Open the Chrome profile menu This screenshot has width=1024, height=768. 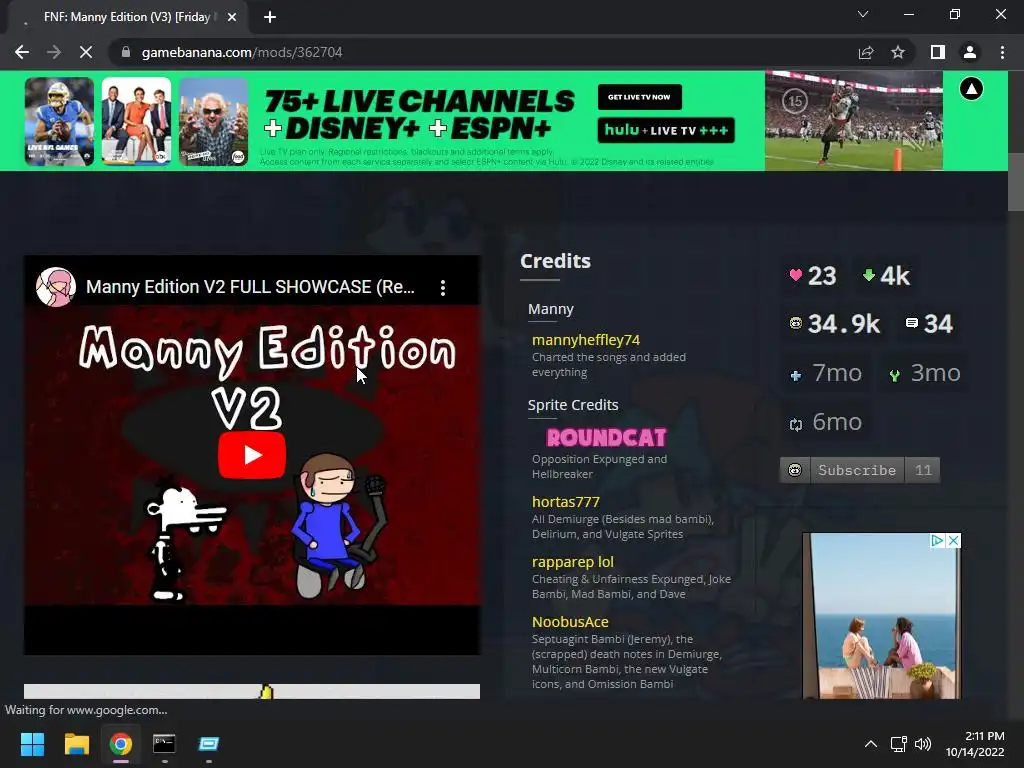pyautogui.click(x=970, y=52)
